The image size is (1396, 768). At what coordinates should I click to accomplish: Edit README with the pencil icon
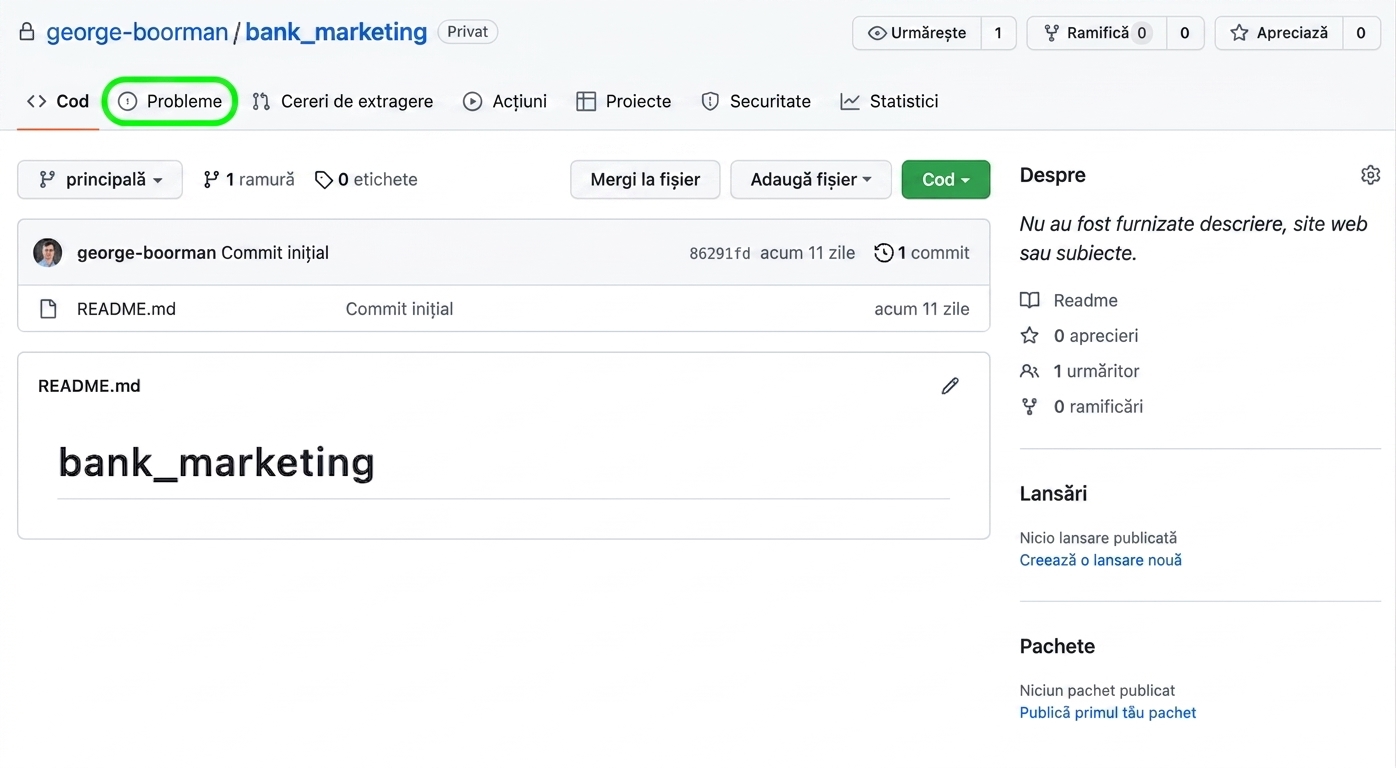point(950,386)
